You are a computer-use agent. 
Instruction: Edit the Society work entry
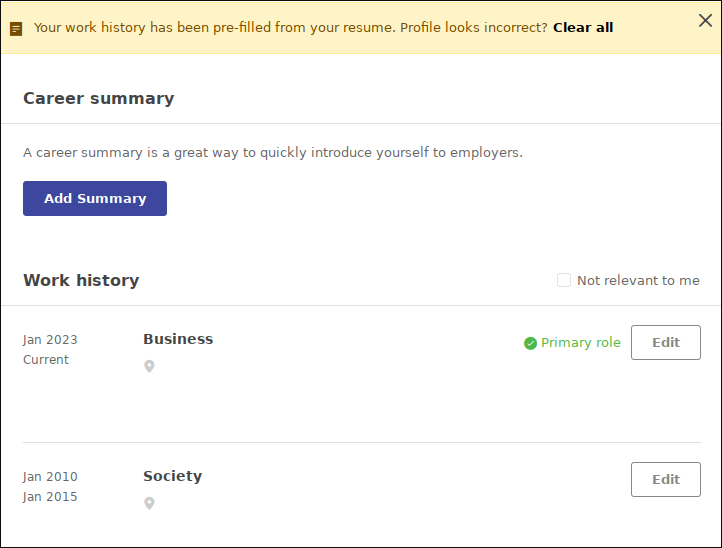coord(666,479)
